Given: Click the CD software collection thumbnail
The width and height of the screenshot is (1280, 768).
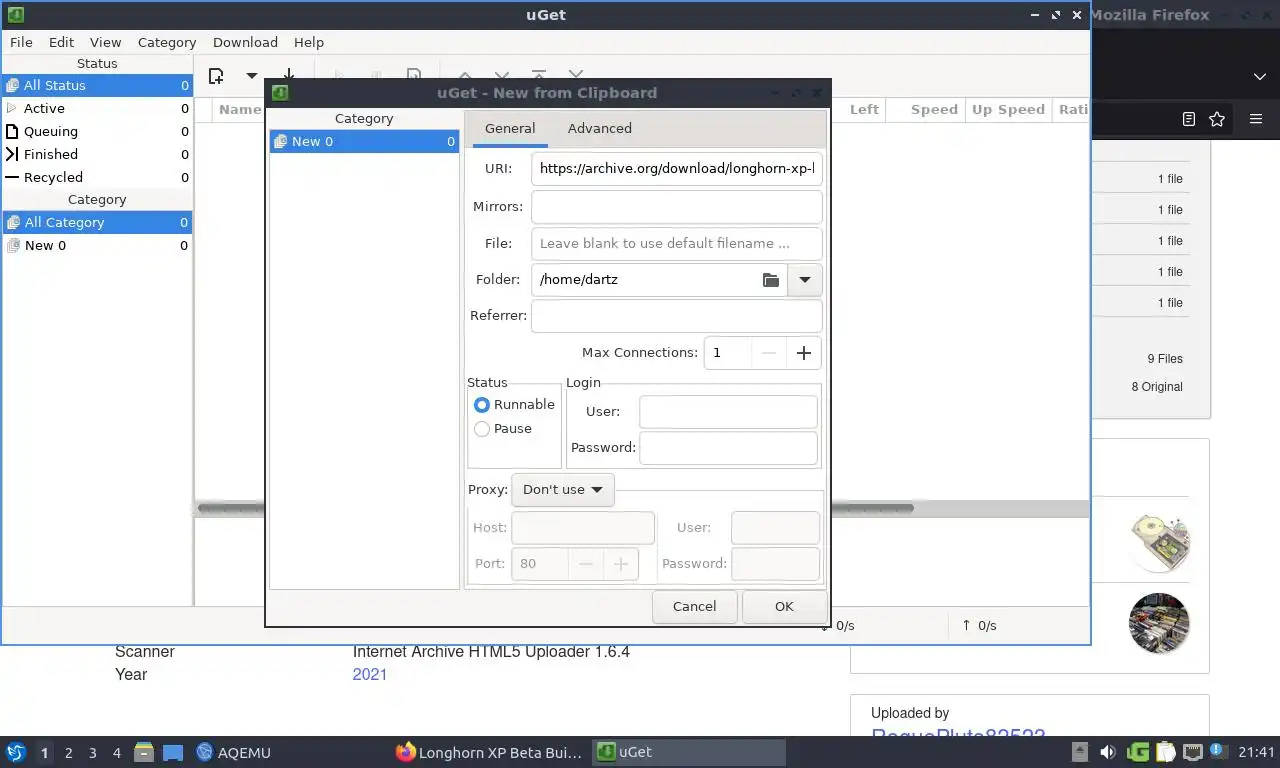Looking at the screenshot, I should (x=1159, y=543).
